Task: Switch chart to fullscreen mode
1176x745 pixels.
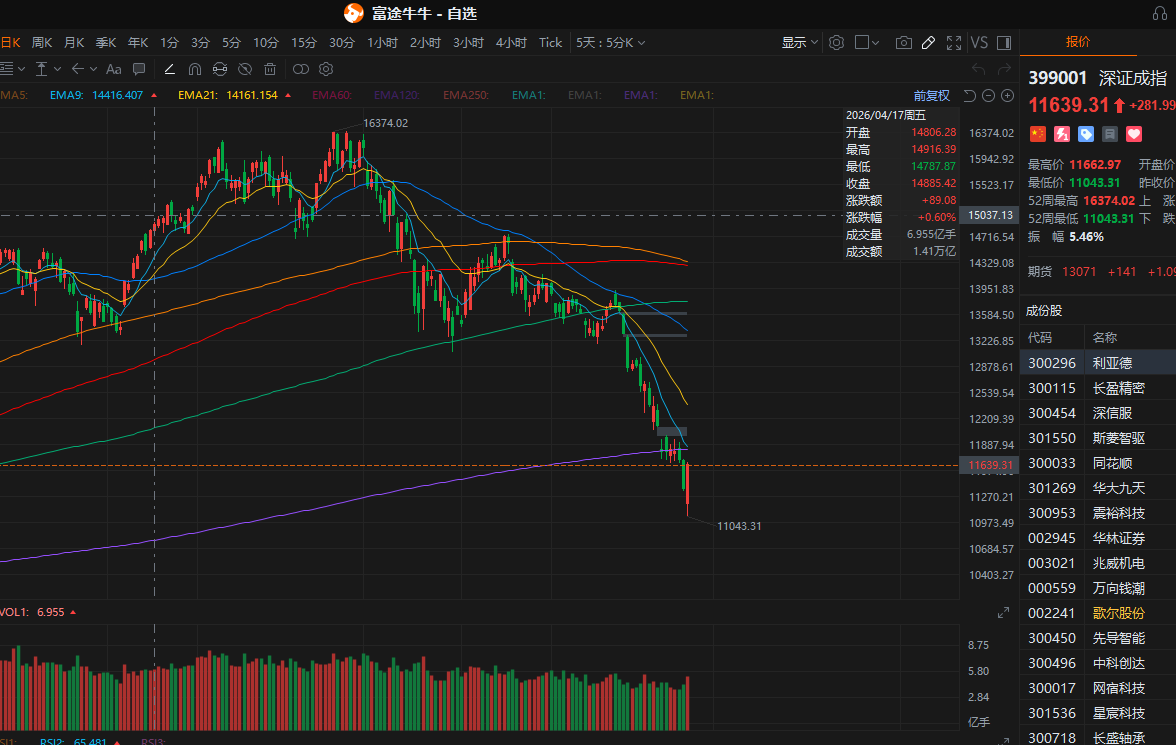Action: pyautogui.click(x=954, y=43)
